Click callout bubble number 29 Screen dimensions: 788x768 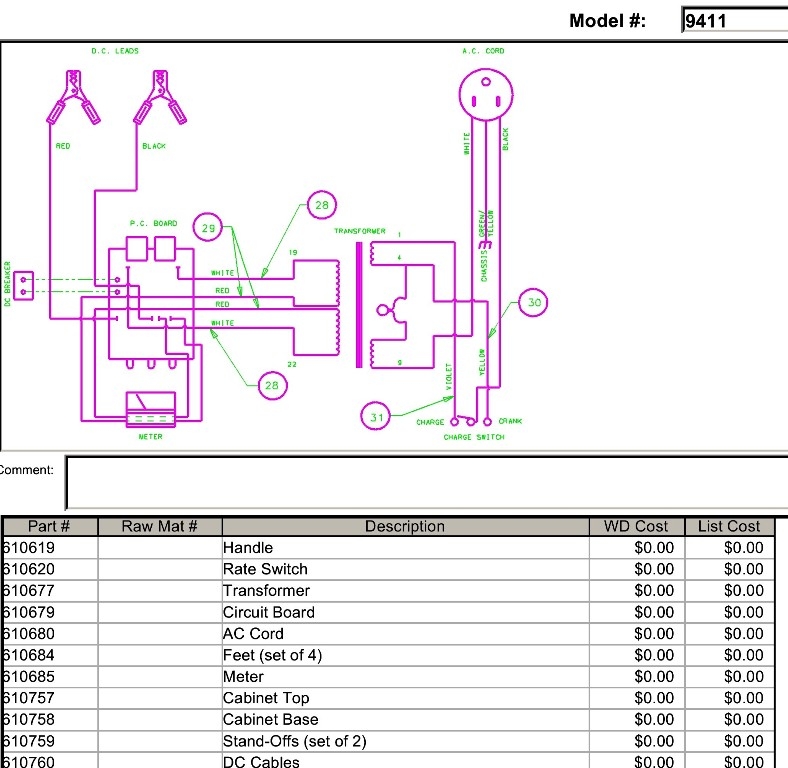208,228
